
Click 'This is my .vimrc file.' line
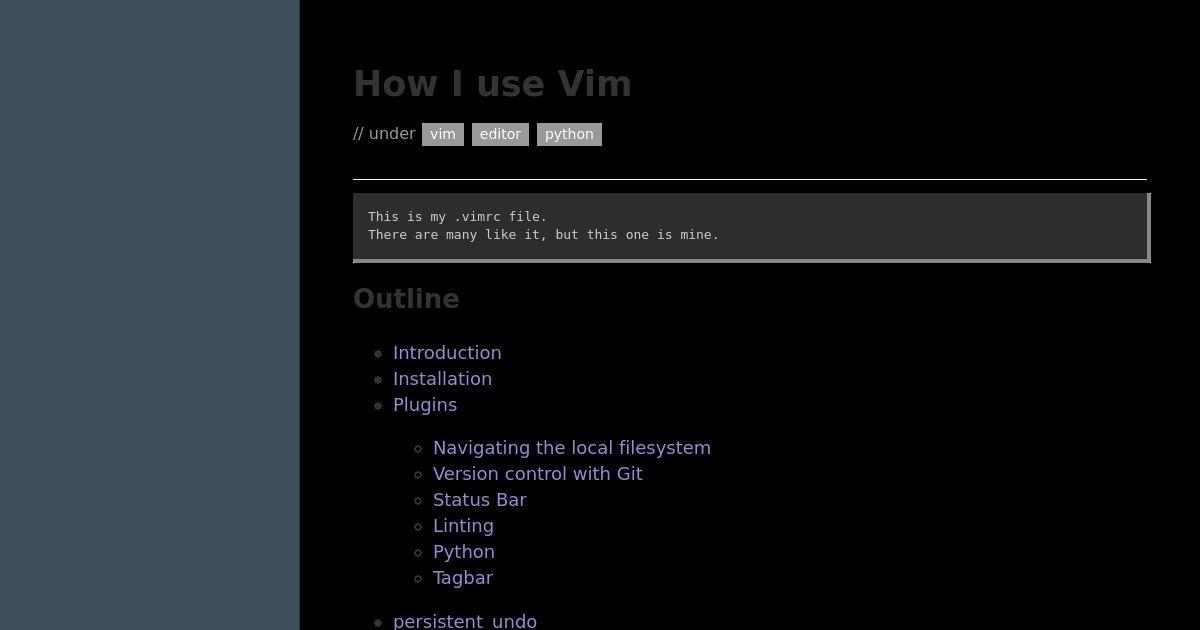coord(457,216)
